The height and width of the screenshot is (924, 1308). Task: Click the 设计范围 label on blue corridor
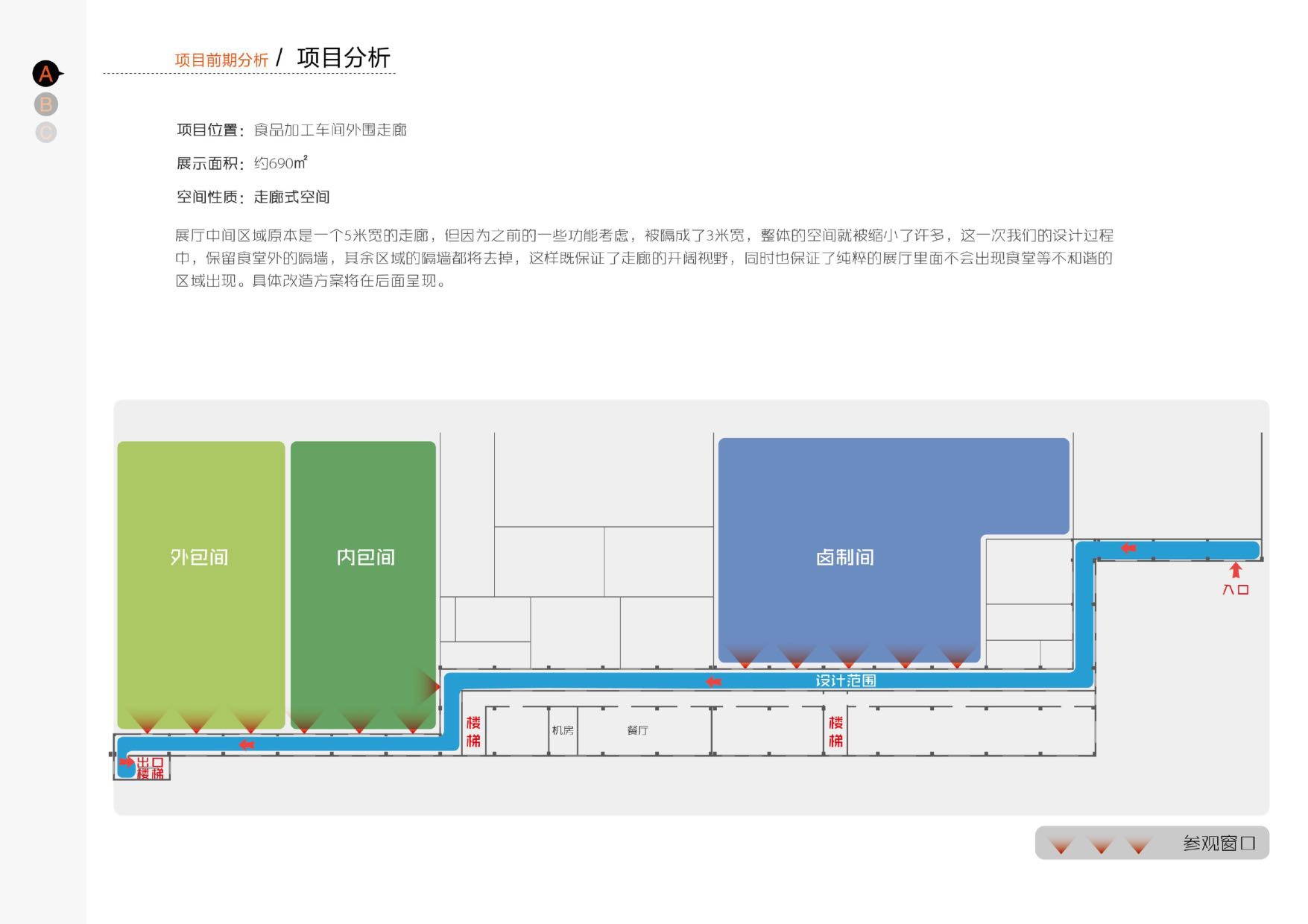(845, 680)
